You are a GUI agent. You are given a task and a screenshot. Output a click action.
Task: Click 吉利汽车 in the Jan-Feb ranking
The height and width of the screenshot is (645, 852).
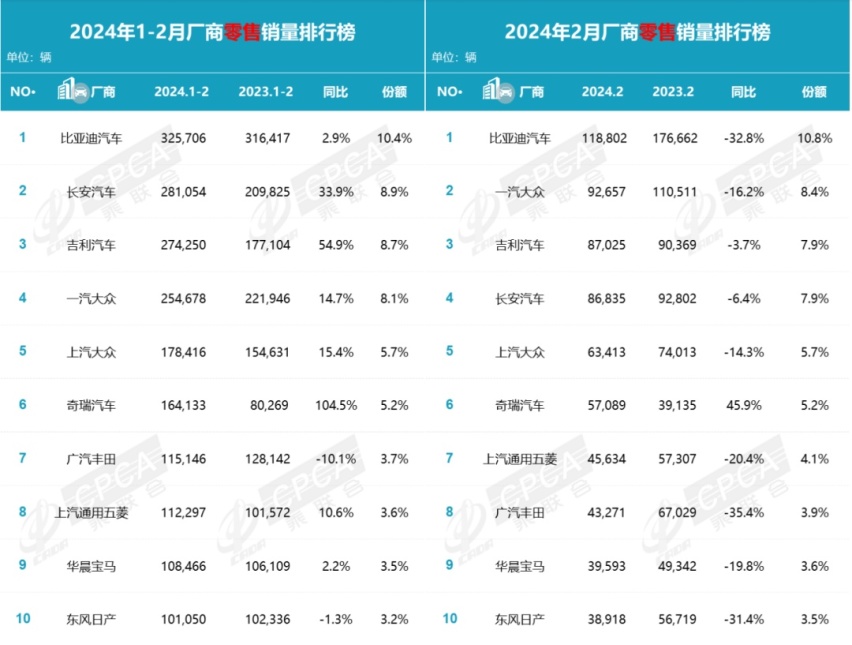point(91,245)
